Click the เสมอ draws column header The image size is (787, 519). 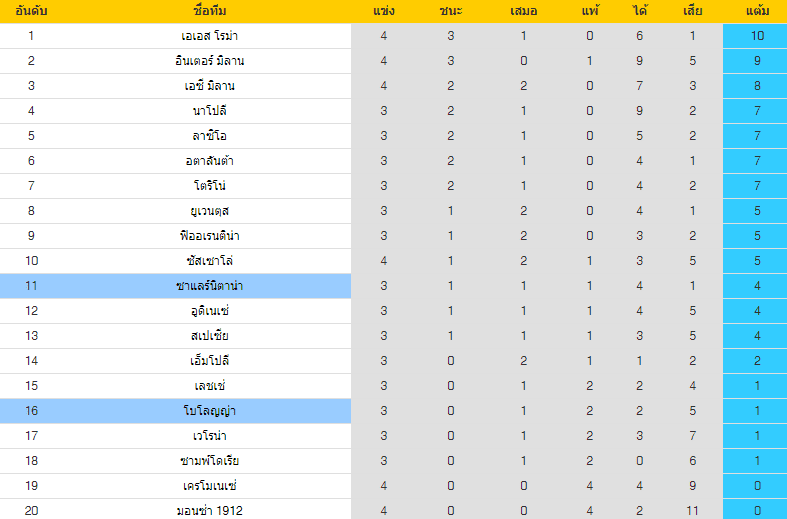point(523,11)
